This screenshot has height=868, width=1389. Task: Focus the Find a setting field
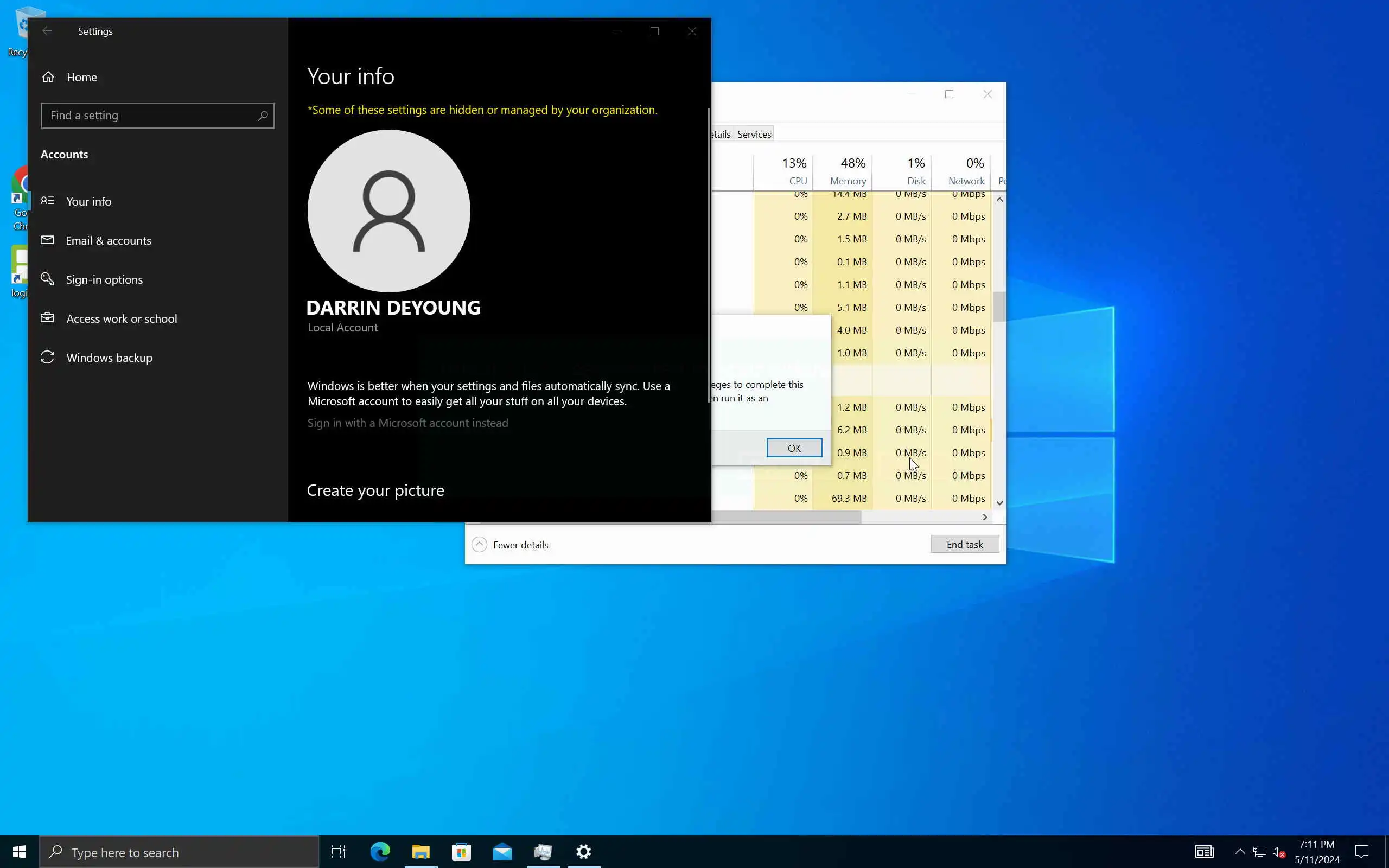click(149, 116)
